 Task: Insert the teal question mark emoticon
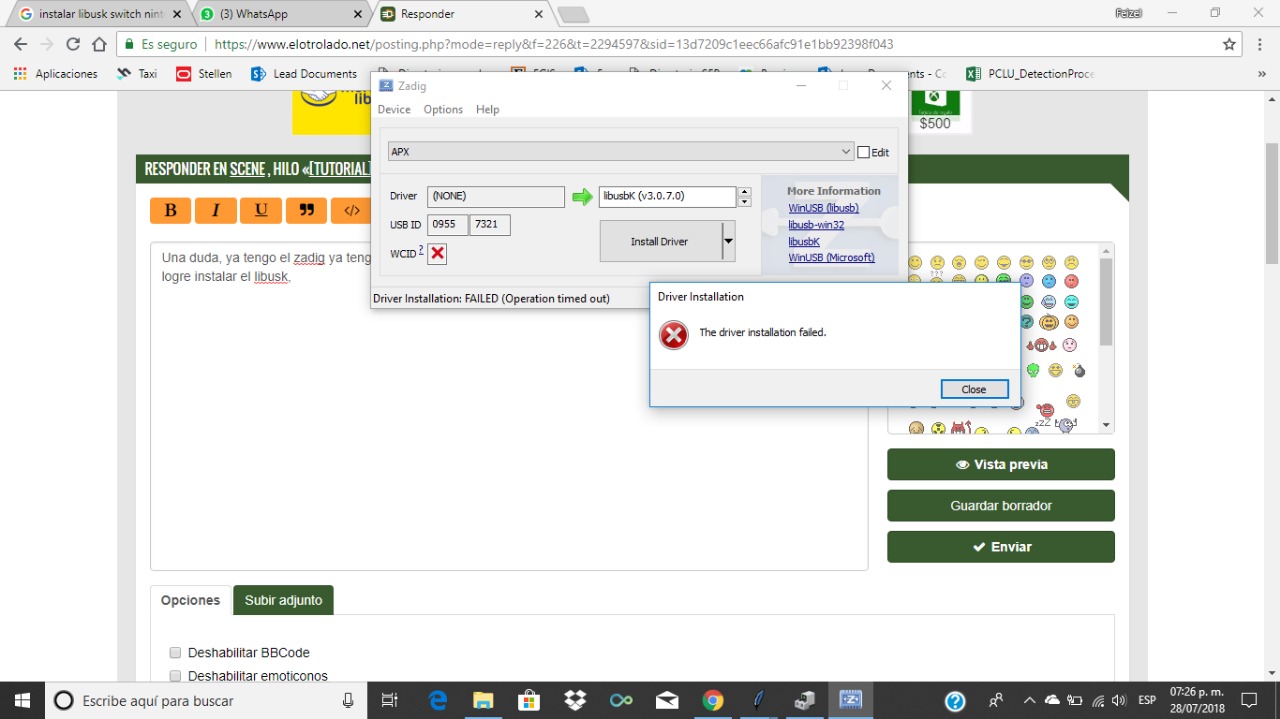[x=1027, y=322]
